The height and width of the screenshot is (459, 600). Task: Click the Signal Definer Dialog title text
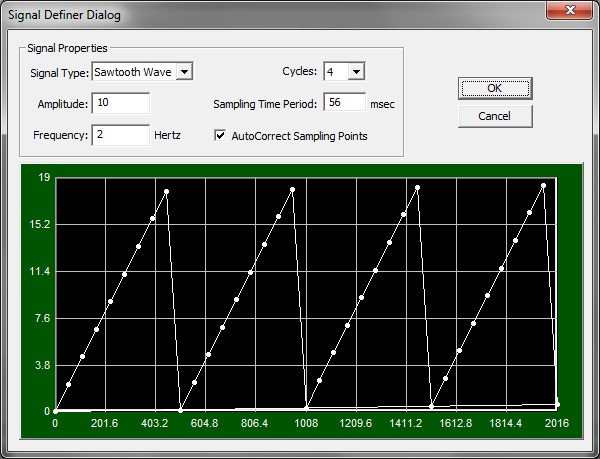pyautogui.click(x=64, y=15)
